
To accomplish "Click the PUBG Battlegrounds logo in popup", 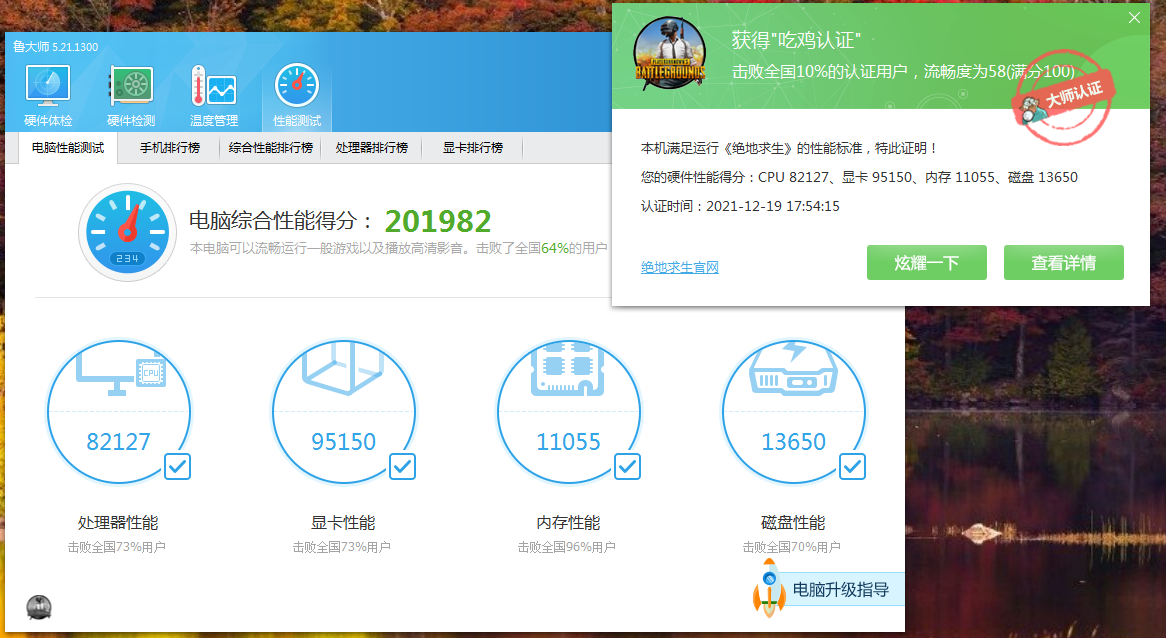I will [x=669, y=54].
